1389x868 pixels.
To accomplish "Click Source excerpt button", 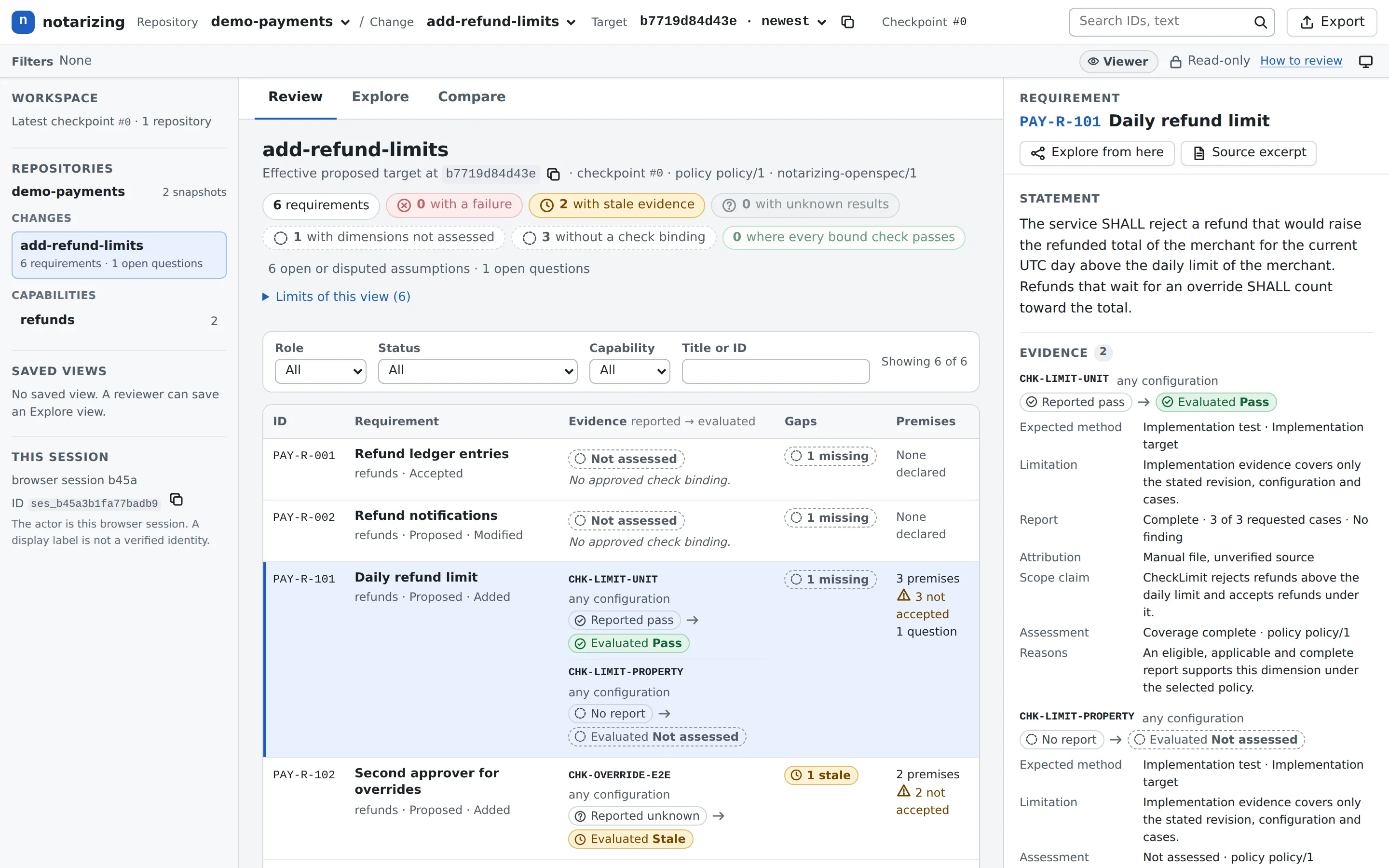I will (x=1248, y=153).
